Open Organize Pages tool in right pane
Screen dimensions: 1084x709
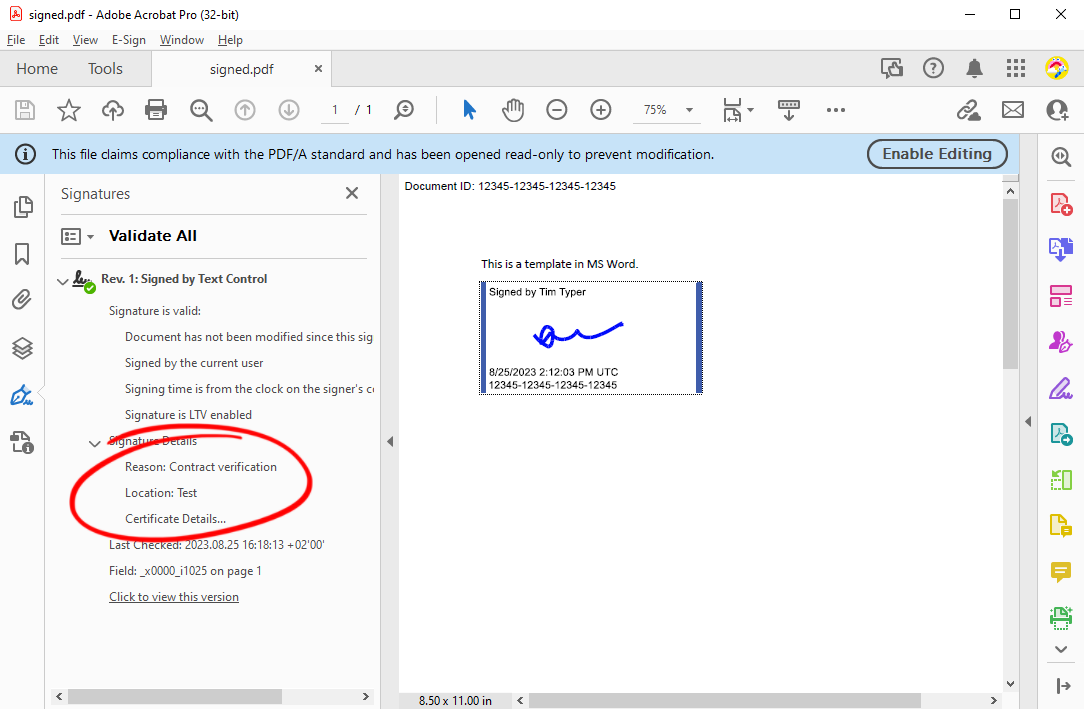pos(1061,296)
